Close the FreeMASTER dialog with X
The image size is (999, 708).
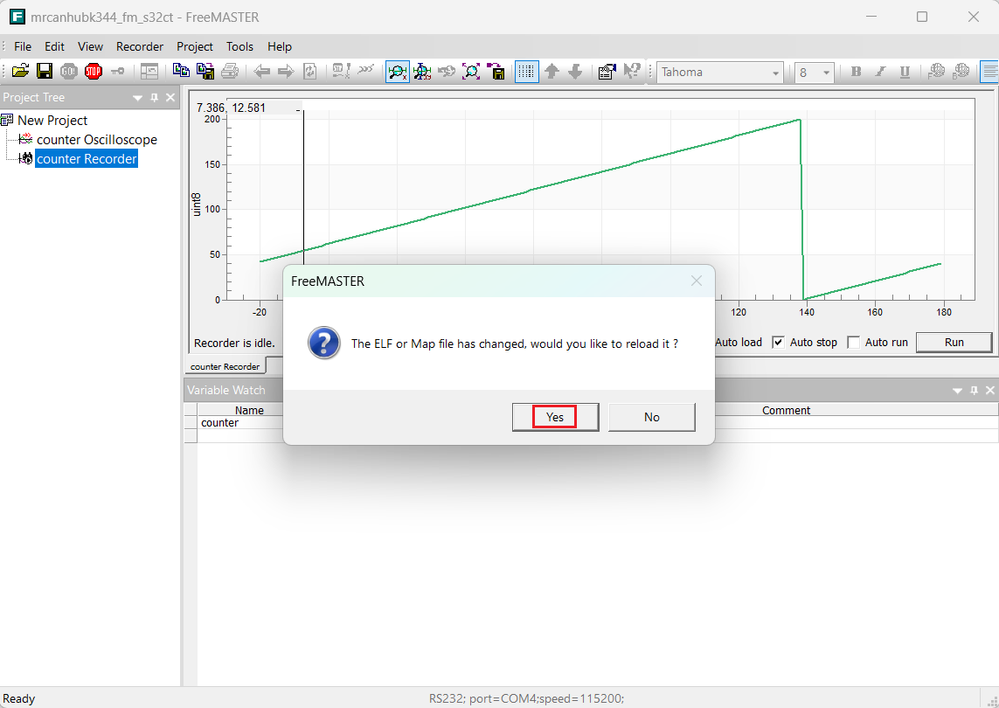click(696, 281)
